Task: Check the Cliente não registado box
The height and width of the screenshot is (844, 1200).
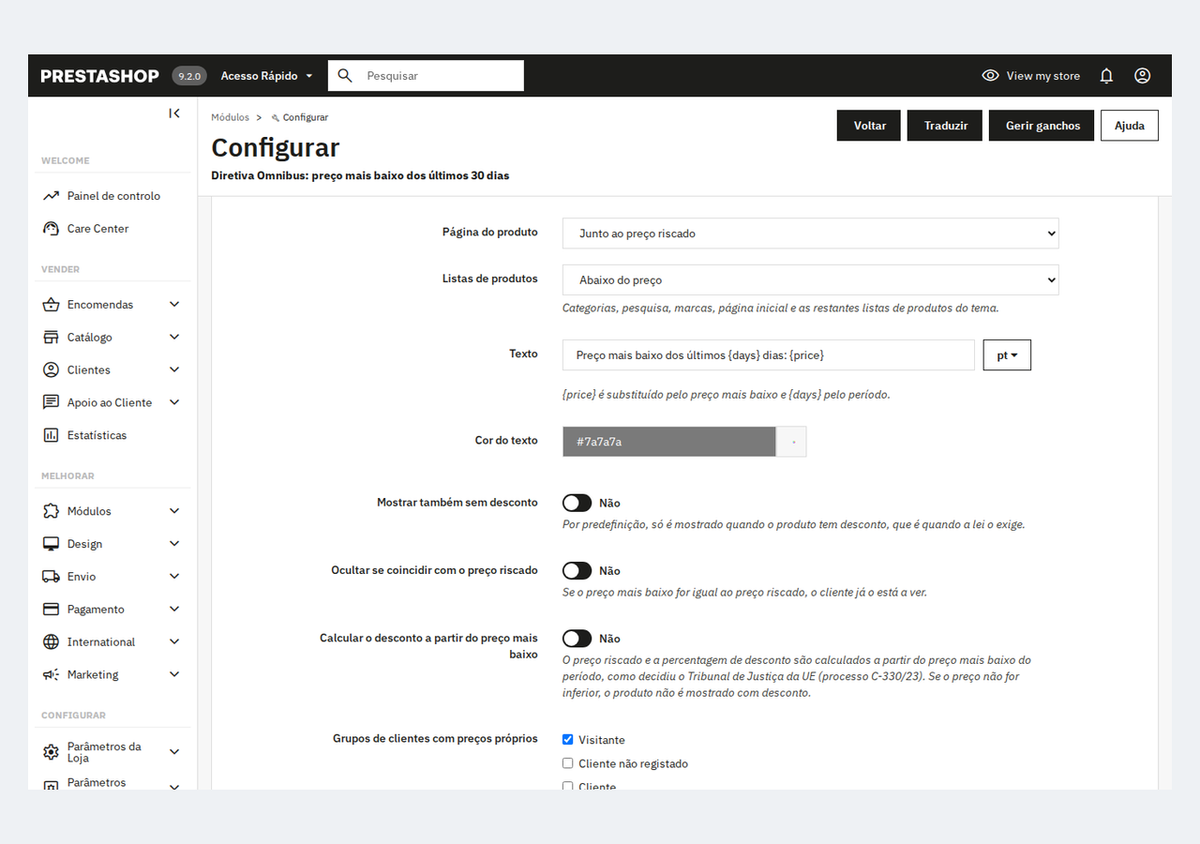Action: [568, 764]
